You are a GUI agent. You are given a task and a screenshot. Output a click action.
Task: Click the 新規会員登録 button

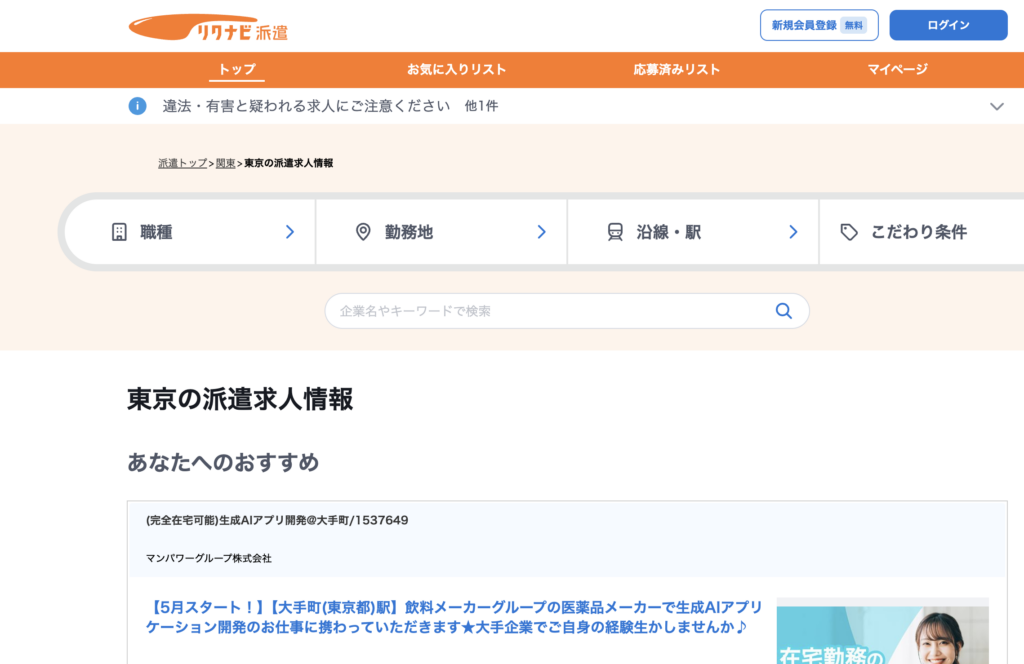coord(818,25)
